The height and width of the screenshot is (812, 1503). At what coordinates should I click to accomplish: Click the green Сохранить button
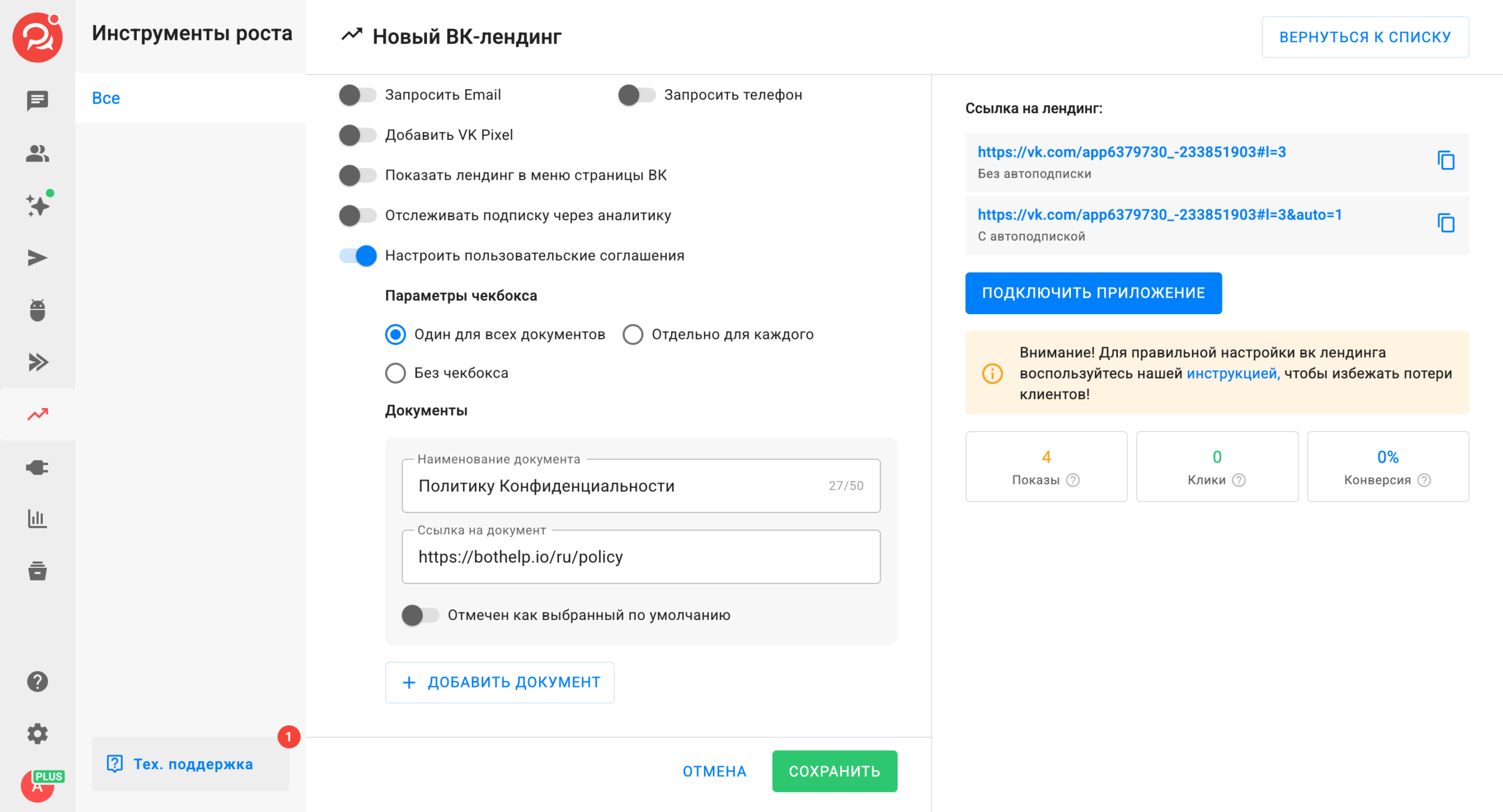[x=834, y=771]
